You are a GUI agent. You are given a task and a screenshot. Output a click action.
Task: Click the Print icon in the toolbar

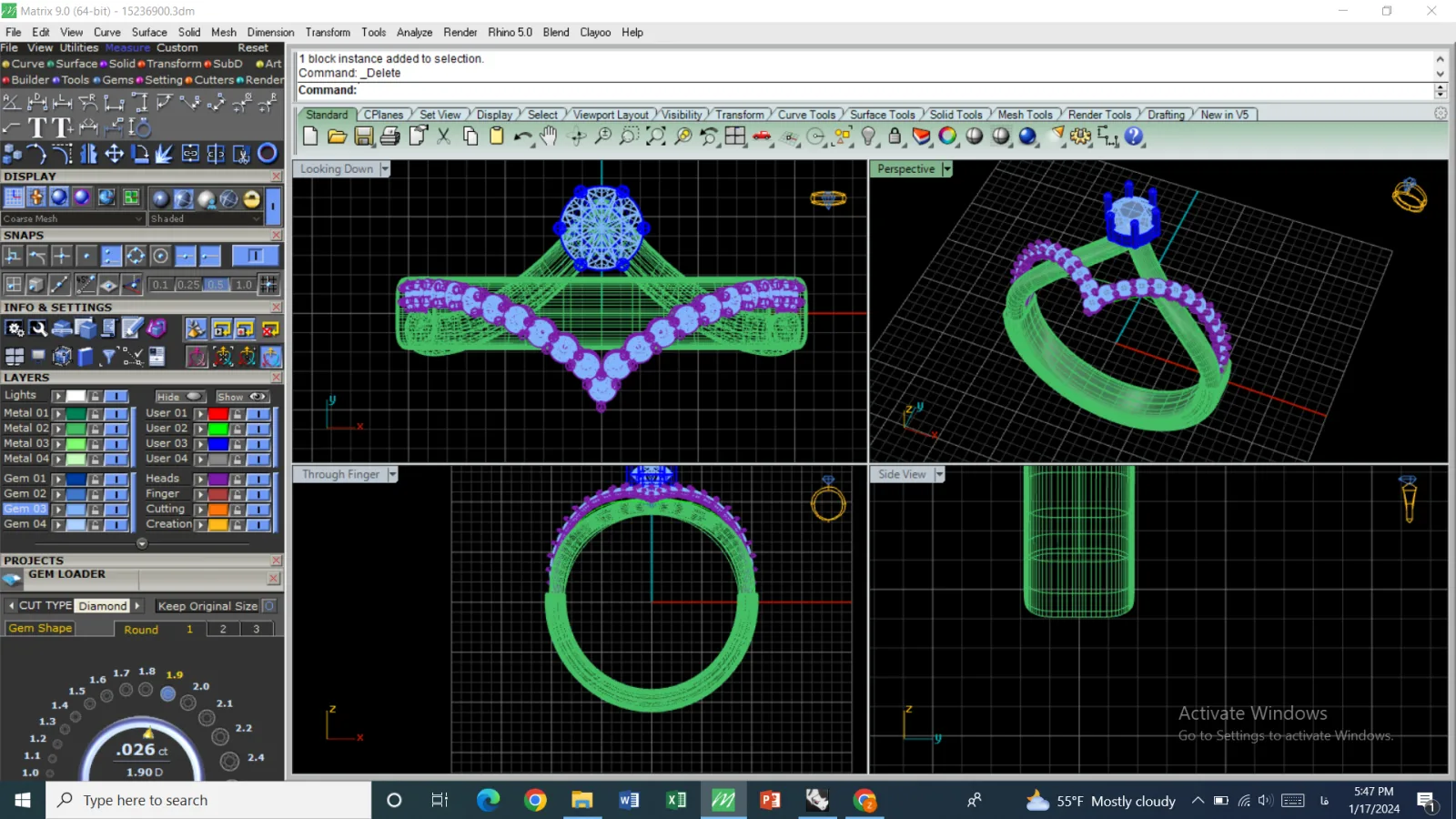click(390, 136)
